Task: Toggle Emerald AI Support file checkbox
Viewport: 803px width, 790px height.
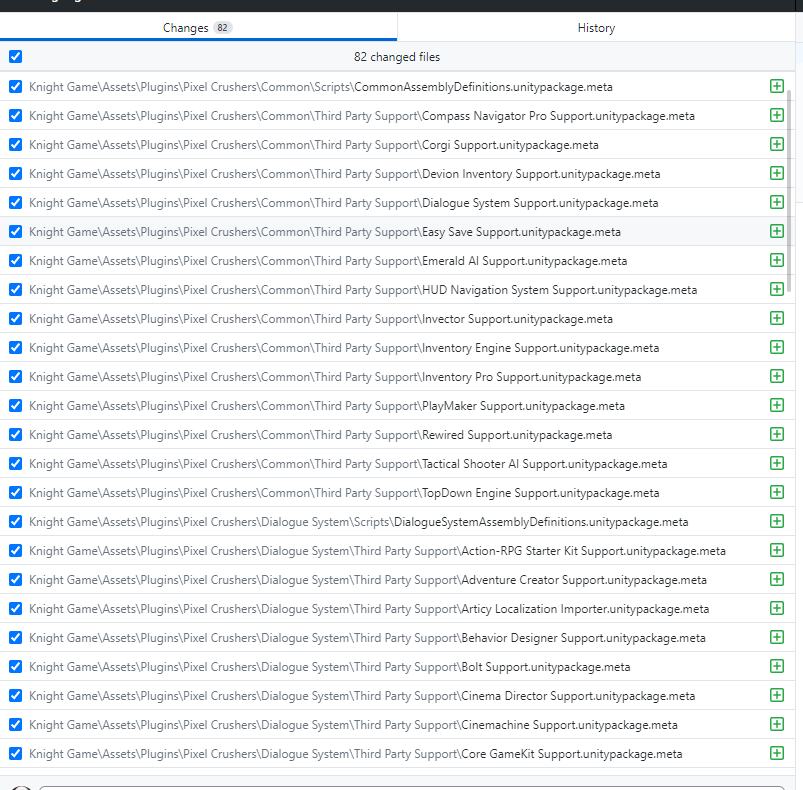Action: (15, 261)
